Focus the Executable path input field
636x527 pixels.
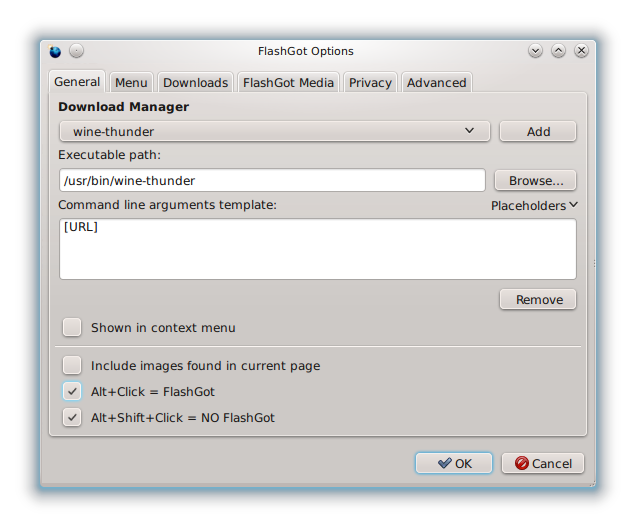click(273, 181)
